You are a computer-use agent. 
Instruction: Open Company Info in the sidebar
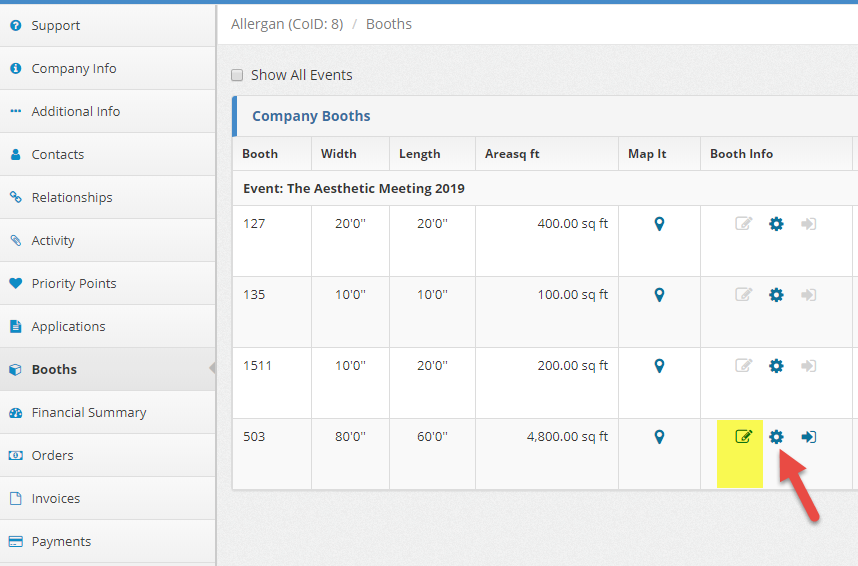(73, 68)
